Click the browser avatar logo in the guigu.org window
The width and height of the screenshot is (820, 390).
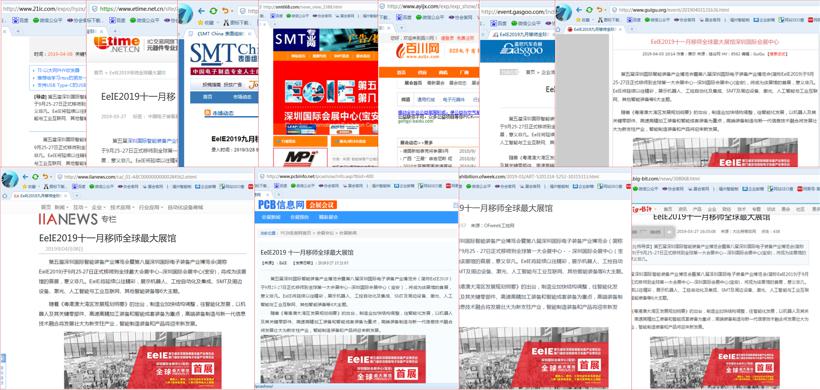click(563, 12)
